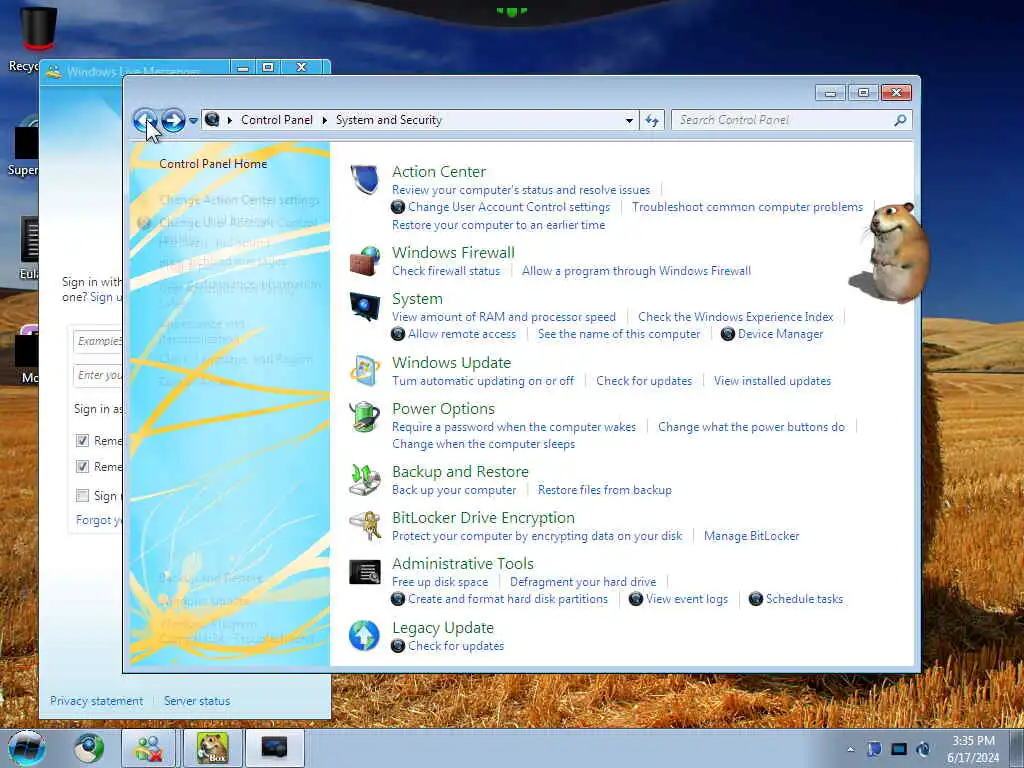Click Check firewall status link
The height and width of the screenshot is (768, 1024).
click(x=446, y=271)
